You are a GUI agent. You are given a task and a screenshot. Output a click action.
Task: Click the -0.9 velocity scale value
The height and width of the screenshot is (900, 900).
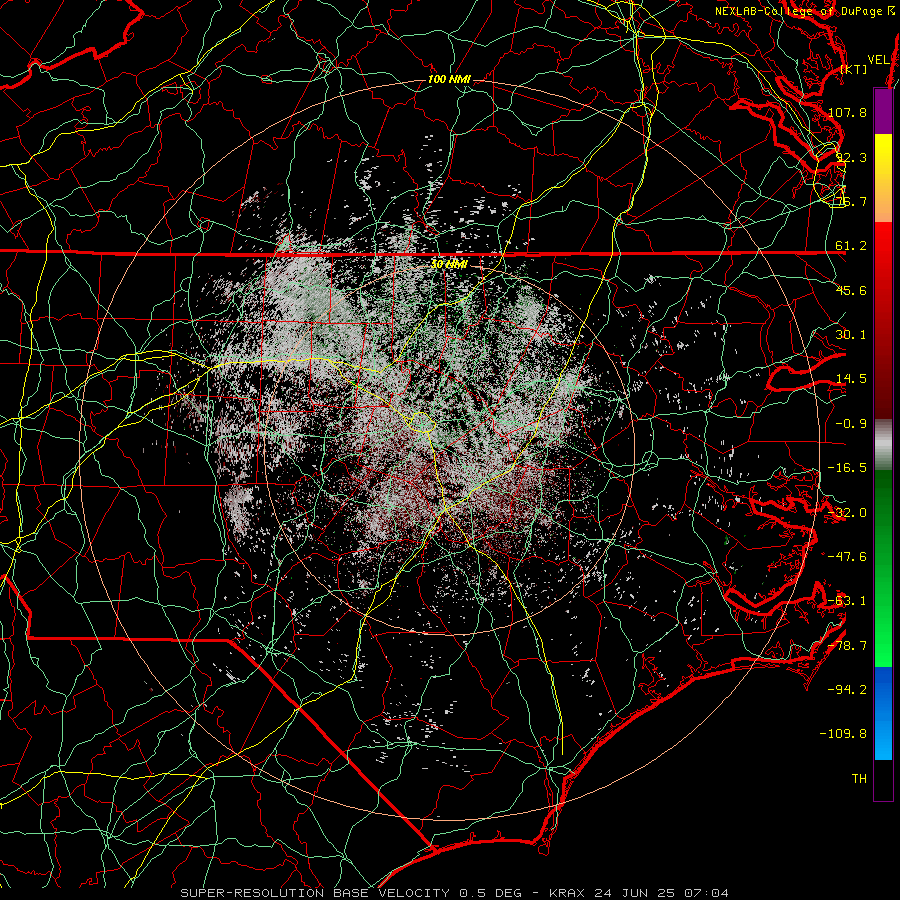(x=851, y=424)
